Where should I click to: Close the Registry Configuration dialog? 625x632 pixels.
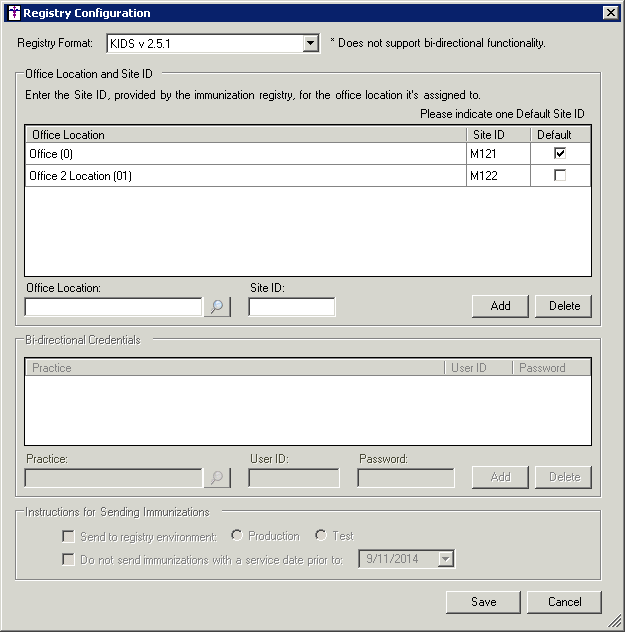point(610,13)
